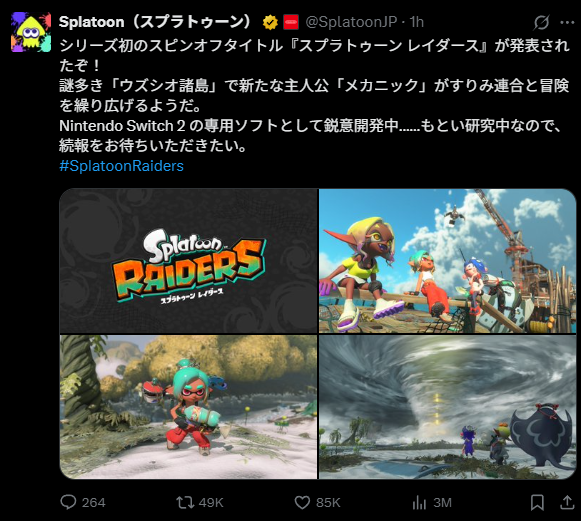581x521 pixels.
Task: Open the tornado storm image
Action: coord(448,407)
